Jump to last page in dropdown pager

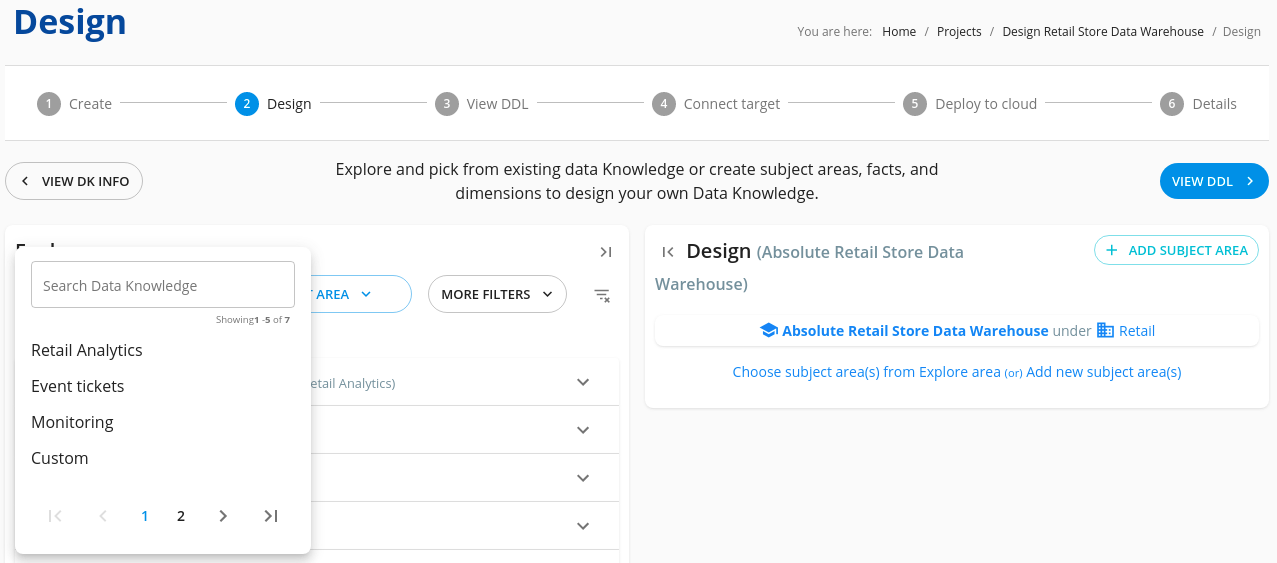270,516
